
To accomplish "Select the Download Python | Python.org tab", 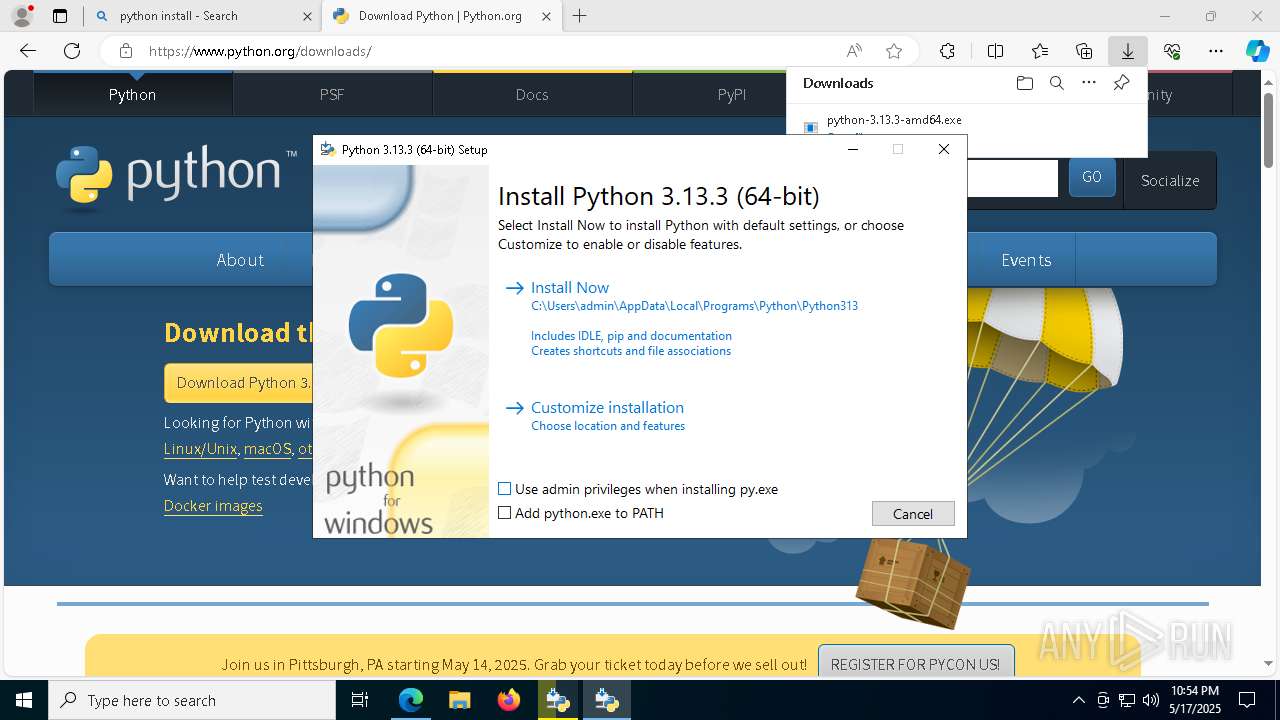I will coord(442,16).
